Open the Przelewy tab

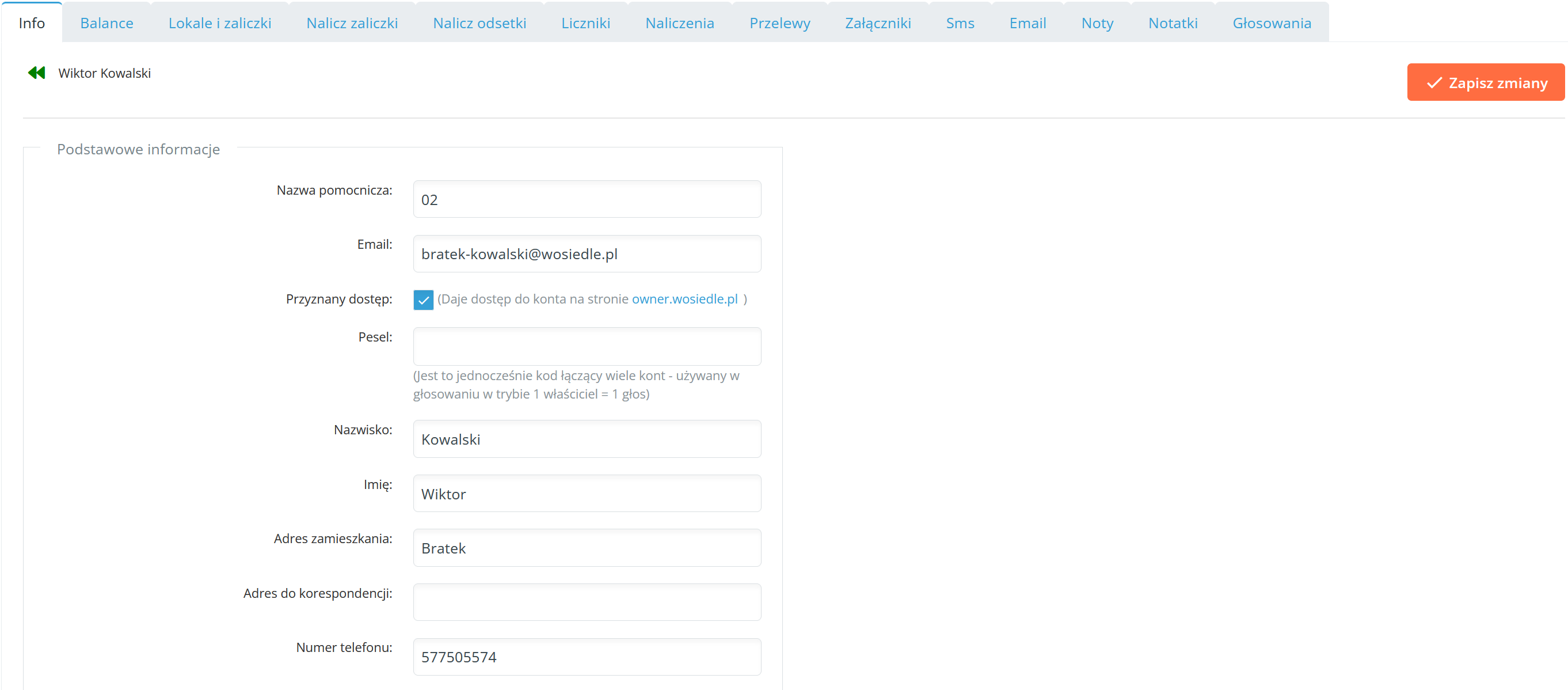point(780,23)
